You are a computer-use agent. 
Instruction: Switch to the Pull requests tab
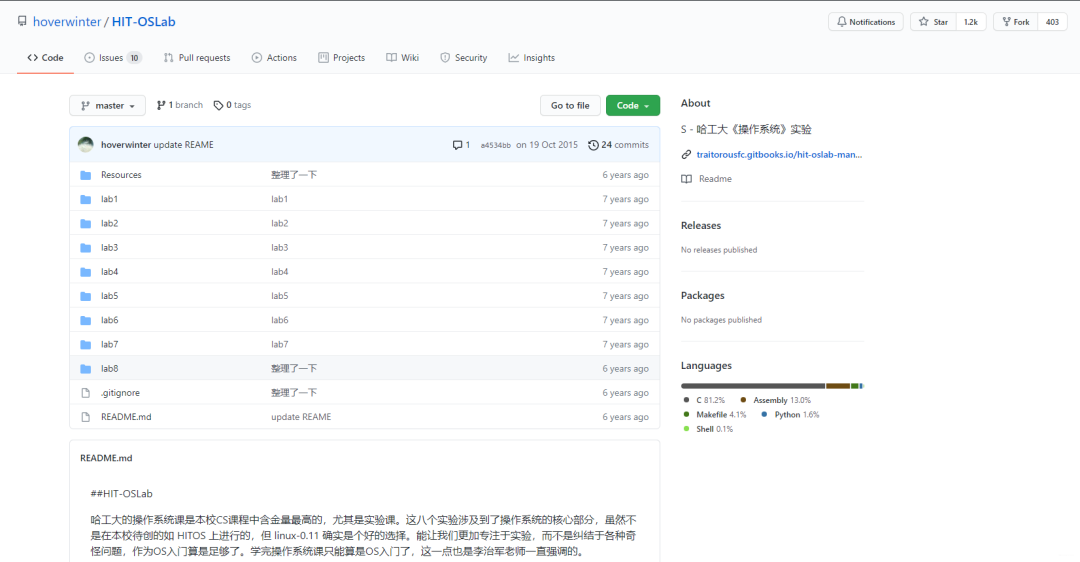pyautogui.click(x=197, y=58)
